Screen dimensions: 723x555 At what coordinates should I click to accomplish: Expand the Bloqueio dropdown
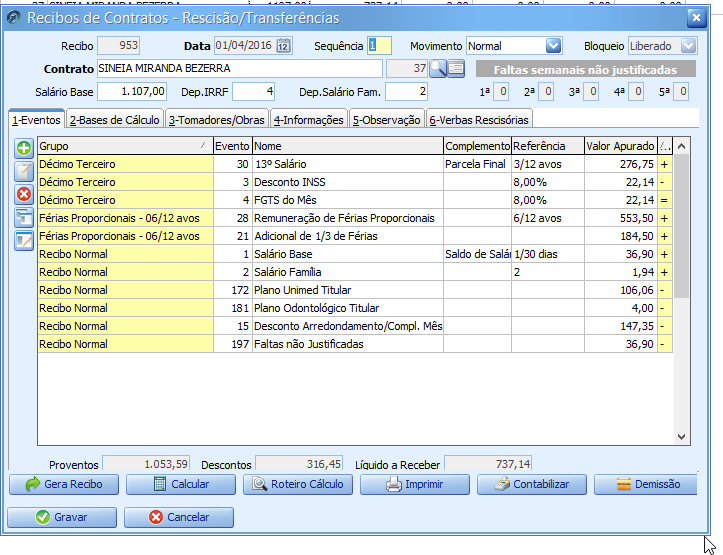[x=688, y=46]
